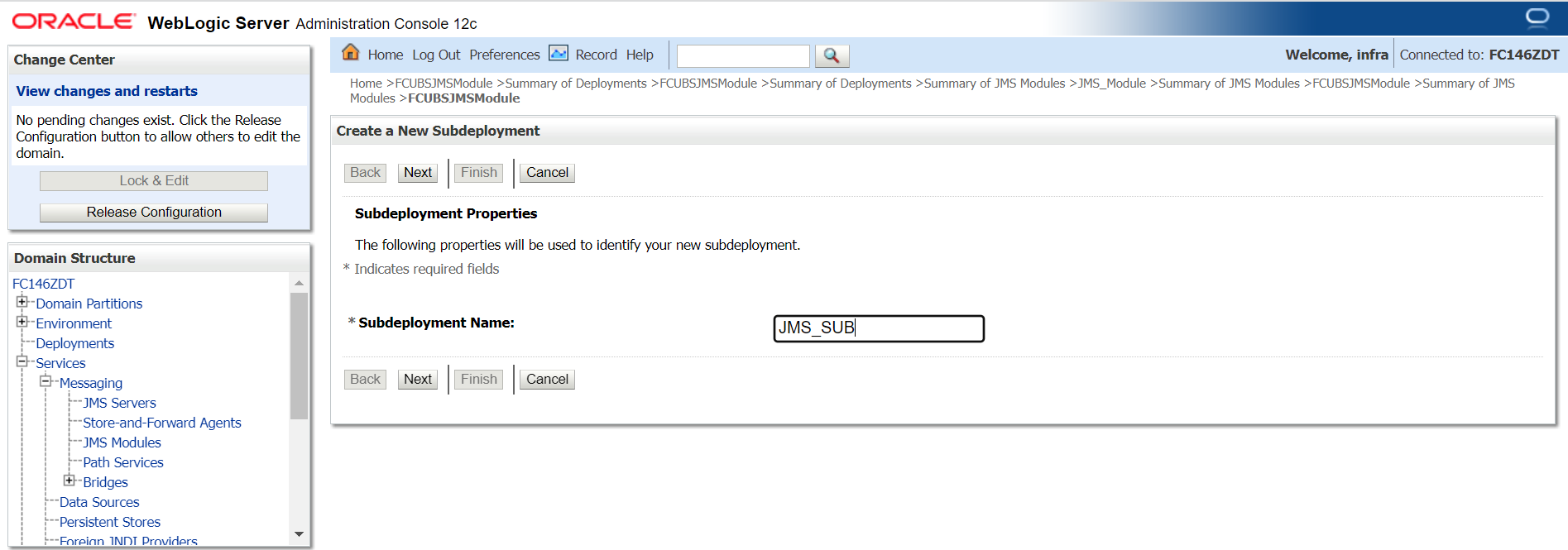Open JMS Modules in tree

click(x=122, y=442)
